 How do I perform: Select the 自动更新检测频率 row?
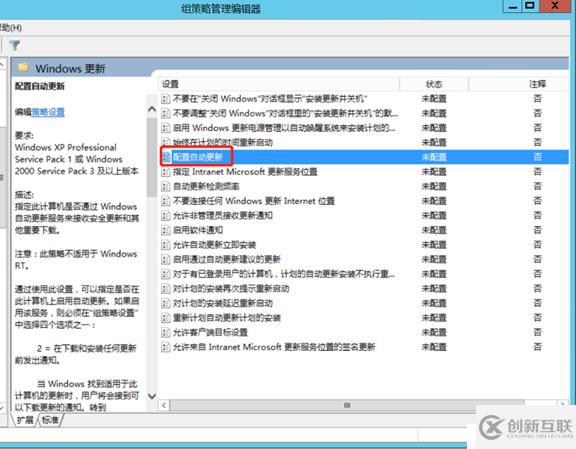(x=364, y=186)
